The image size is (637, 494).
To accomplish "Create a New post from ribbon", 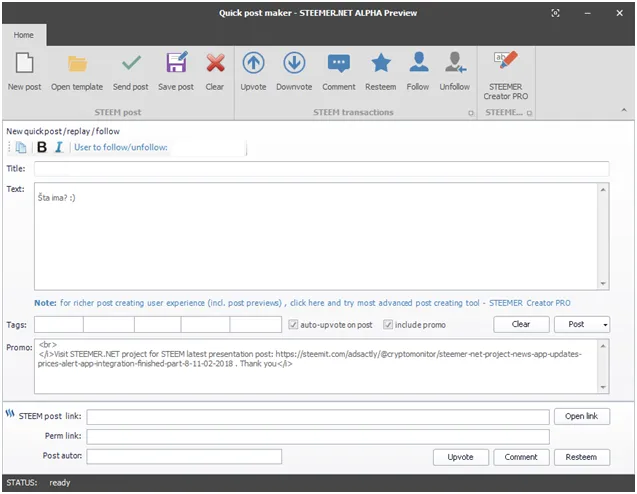I will 24,71.
